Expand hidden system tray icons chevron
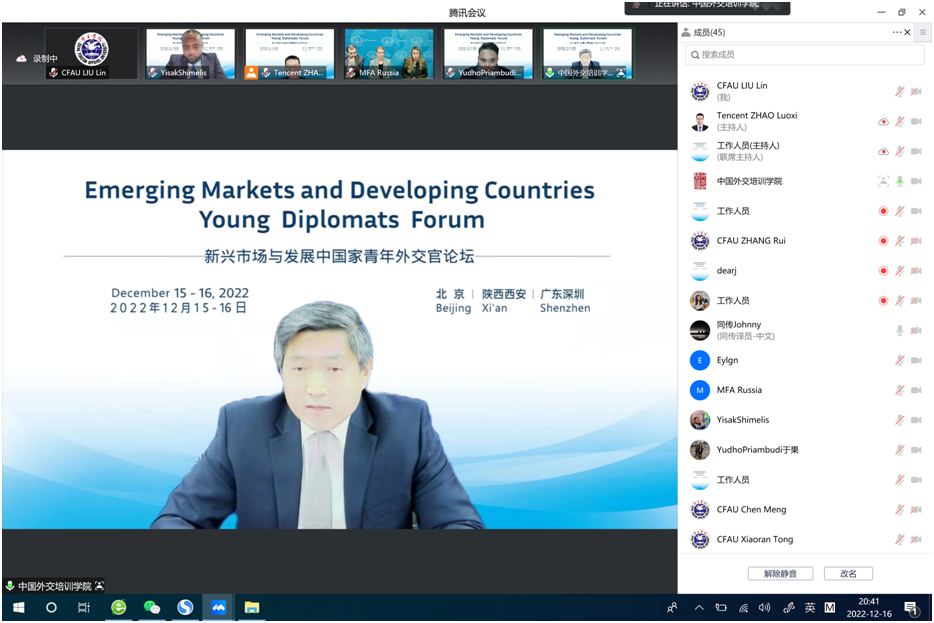 (699, 608)
